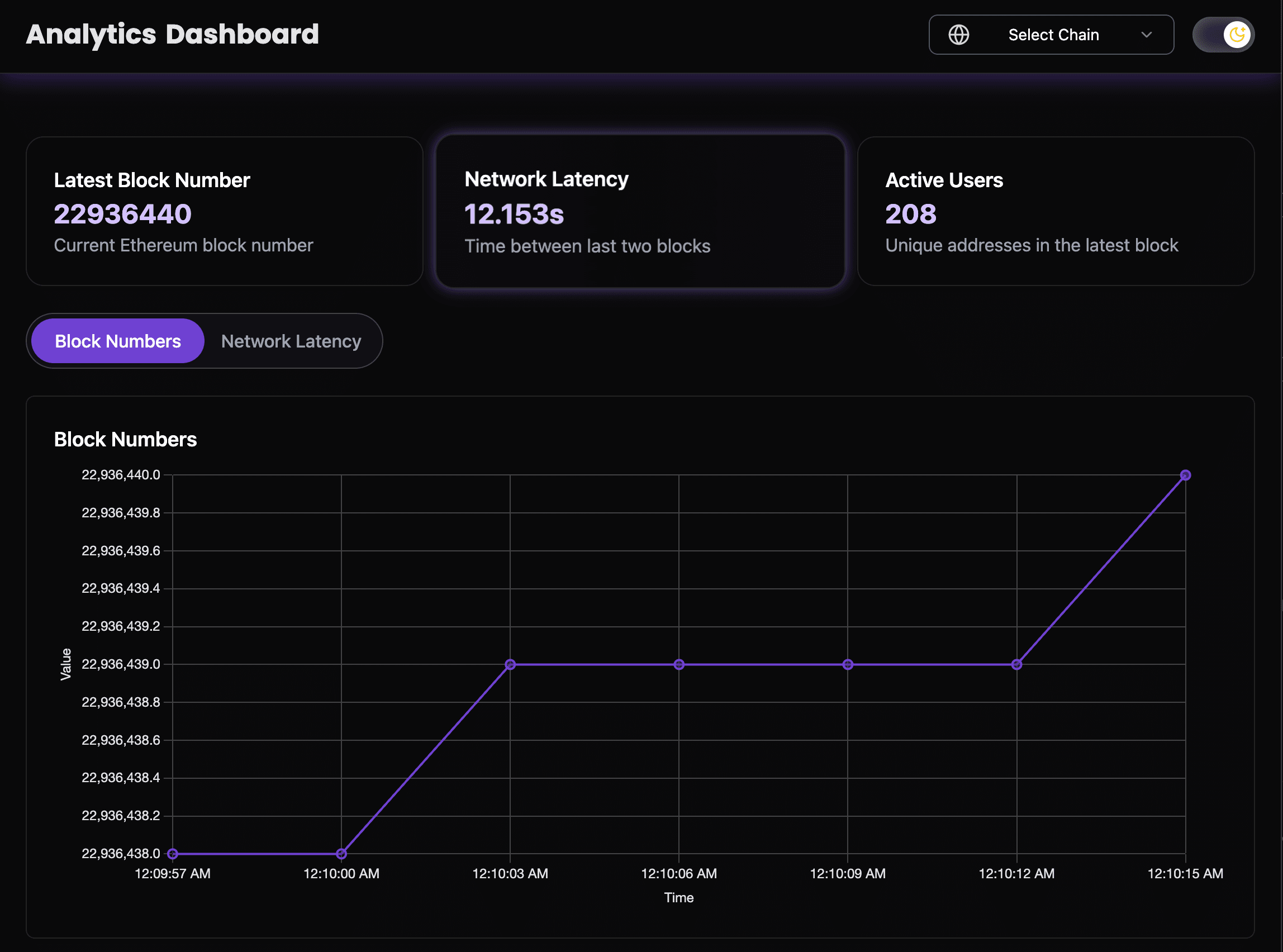Switch the chart to Network Latency view
Viewport: 1283px width, 952px height.
[x=291, y=341]
